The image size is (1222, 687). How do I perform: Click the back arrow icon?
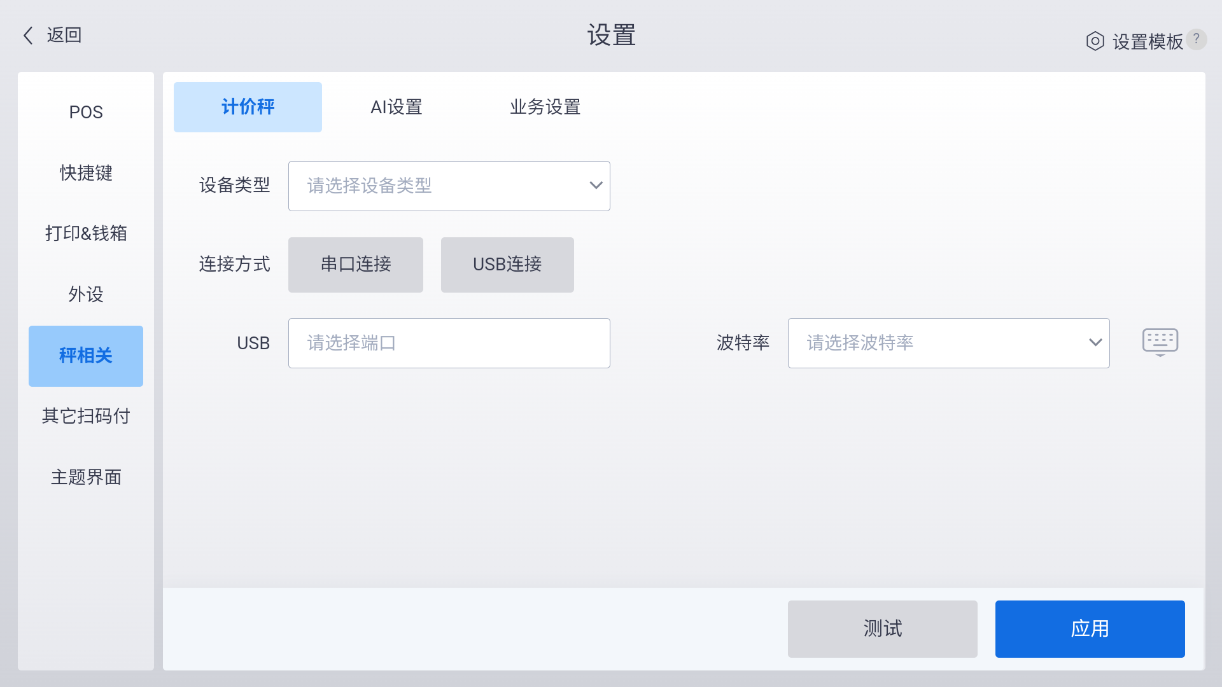tap(28, 35)
